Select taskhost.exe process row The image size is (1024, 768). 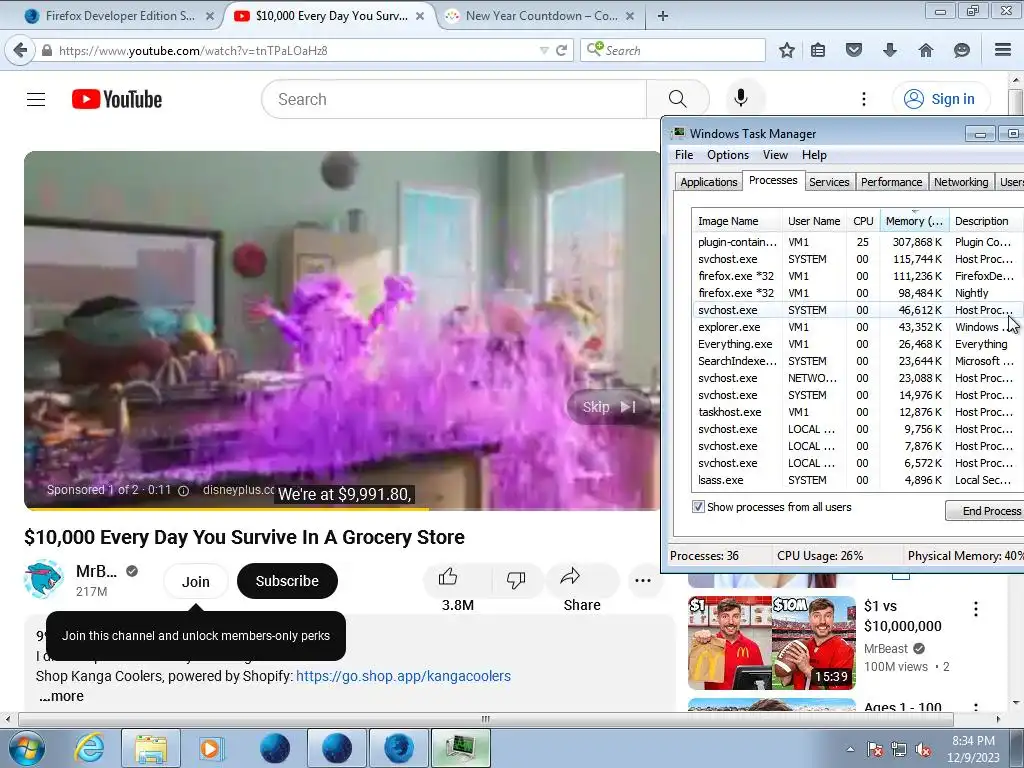(857, 412)
